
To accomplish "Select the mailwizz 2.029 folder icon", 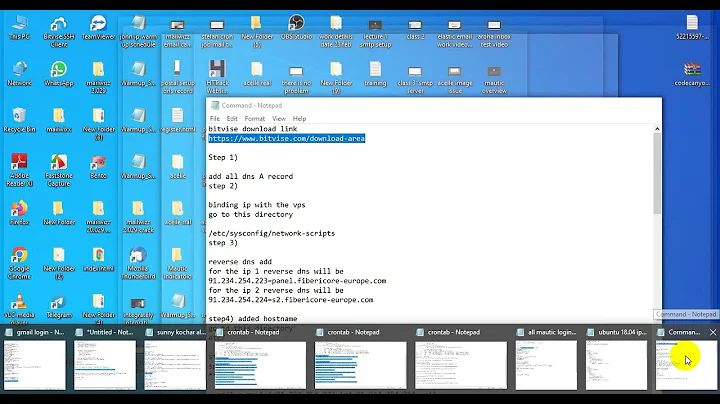I will (x=98, y=78).
